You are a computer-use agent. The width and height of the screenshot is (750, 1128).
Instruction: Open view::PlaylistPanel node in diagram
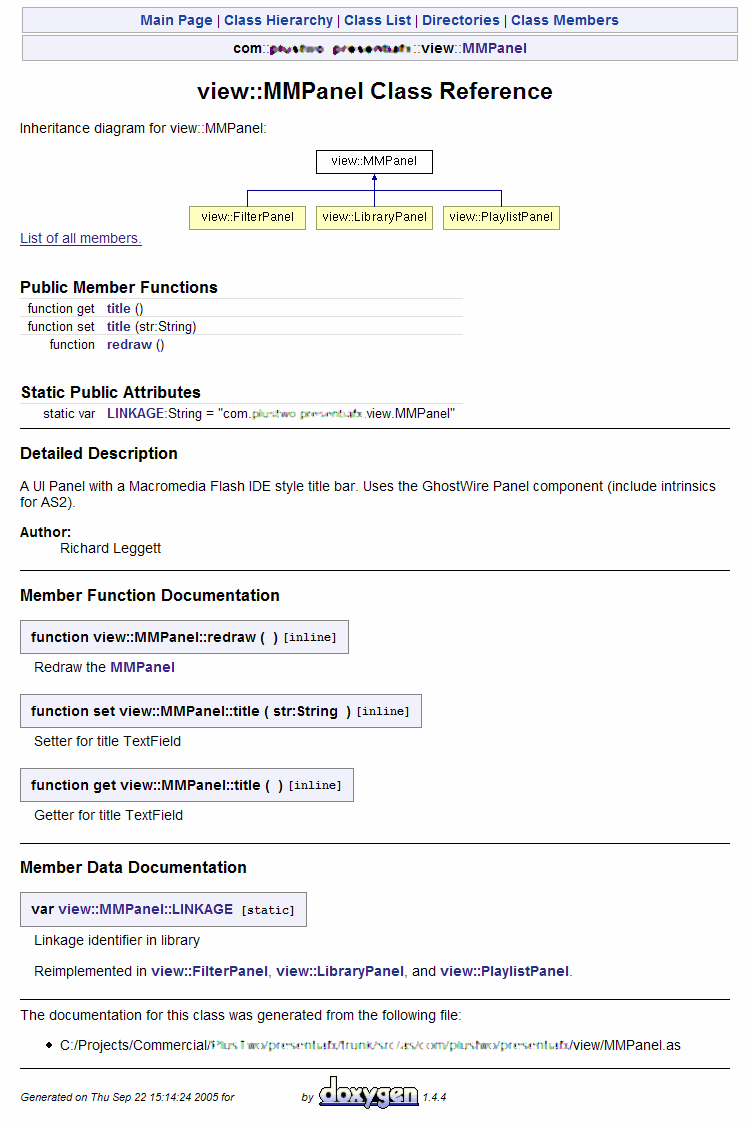[501, 217]
